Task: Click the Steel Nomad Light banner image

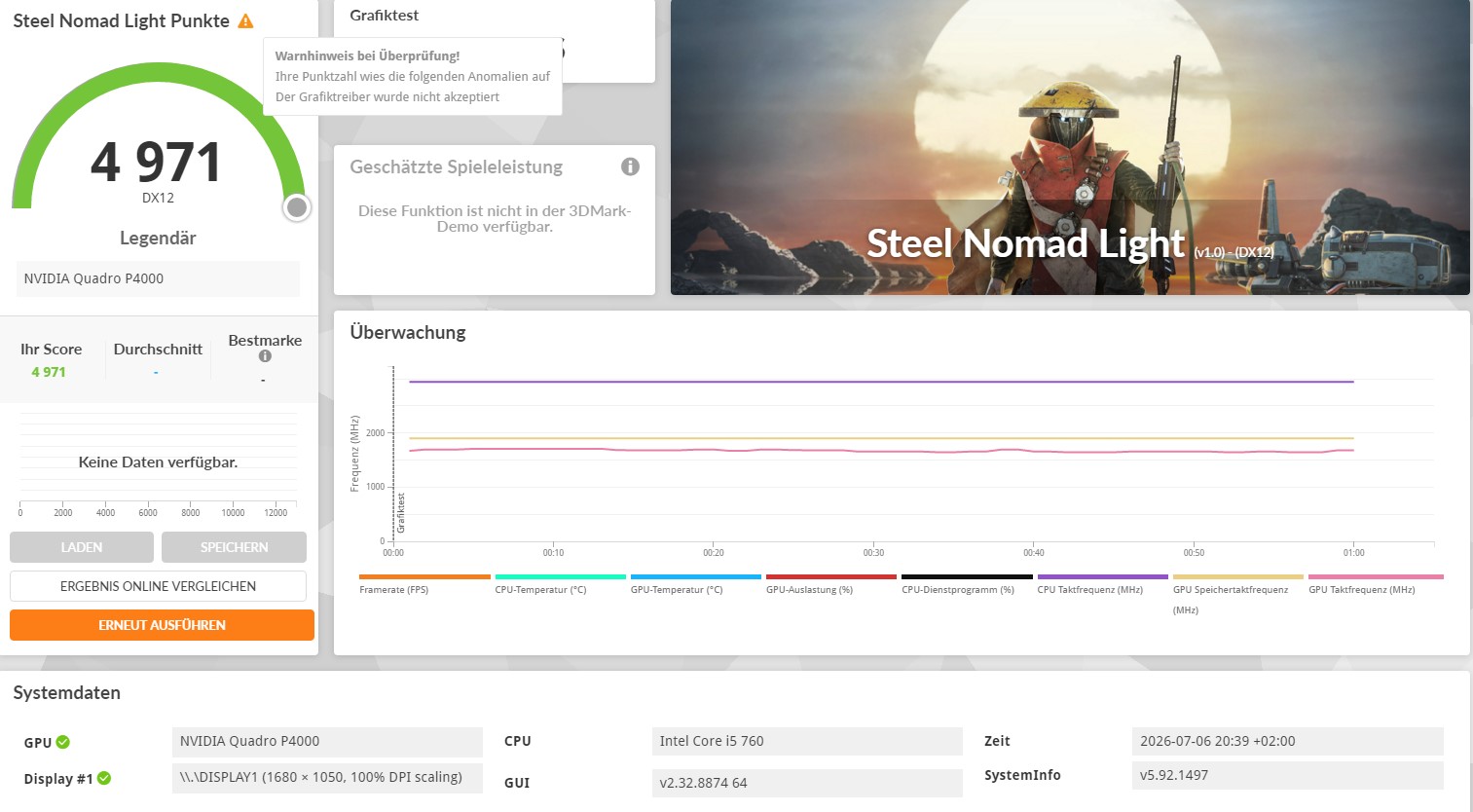Action: tap(1070, 147)
